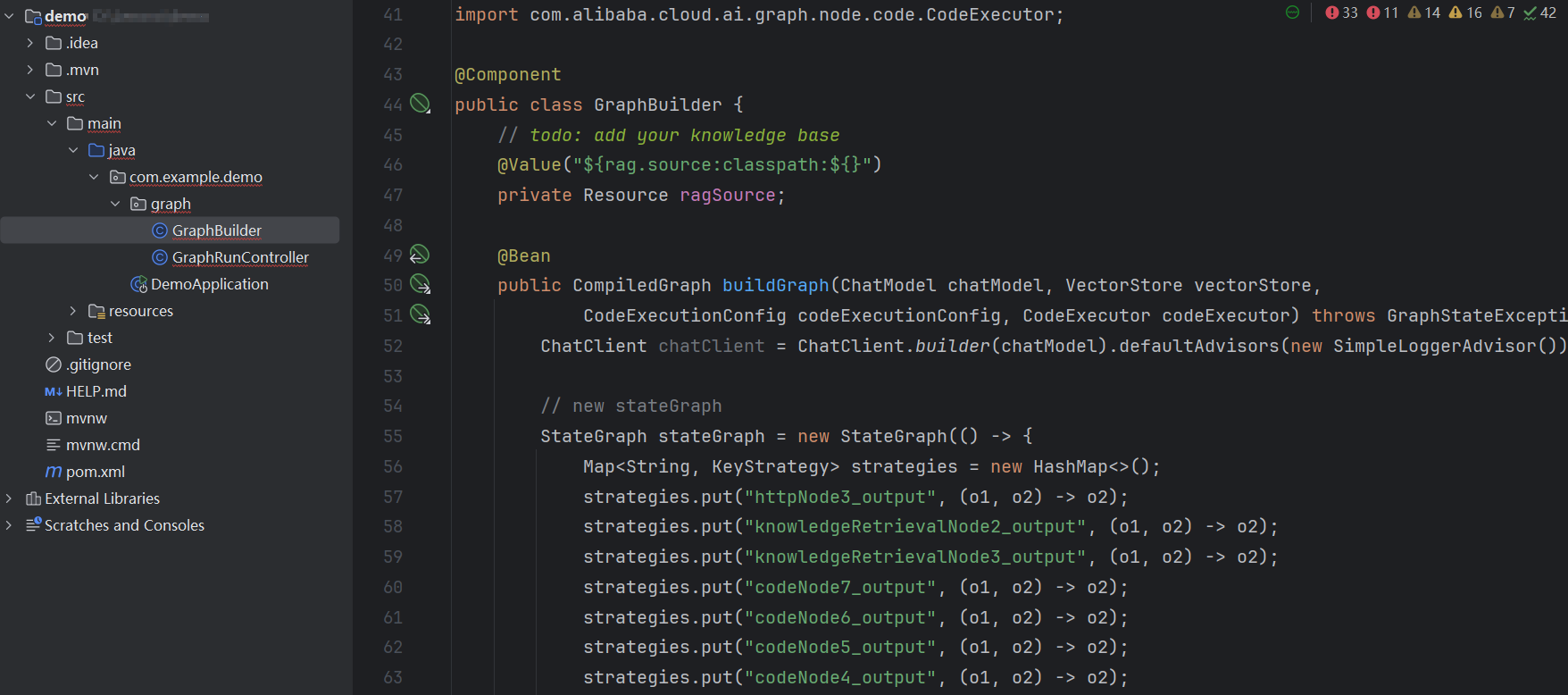The height and width of the screenshot is (695, 1568).
Task: Collapse the demo project root chevron
Action: [x=9, y=16]
